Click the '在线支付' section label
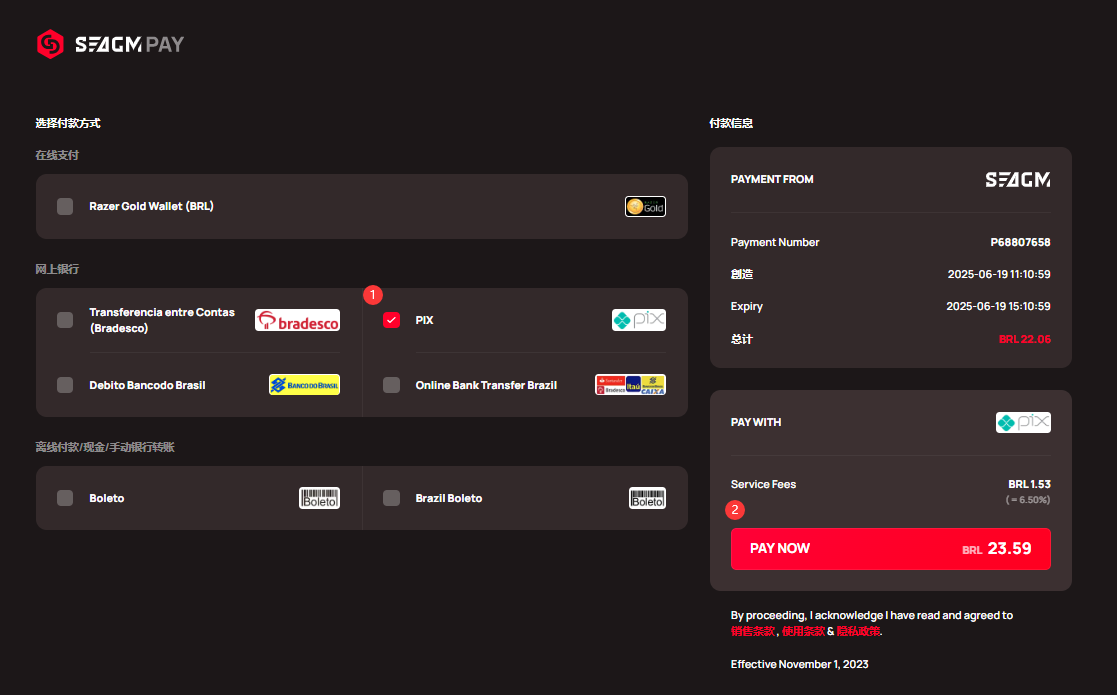 57,155
